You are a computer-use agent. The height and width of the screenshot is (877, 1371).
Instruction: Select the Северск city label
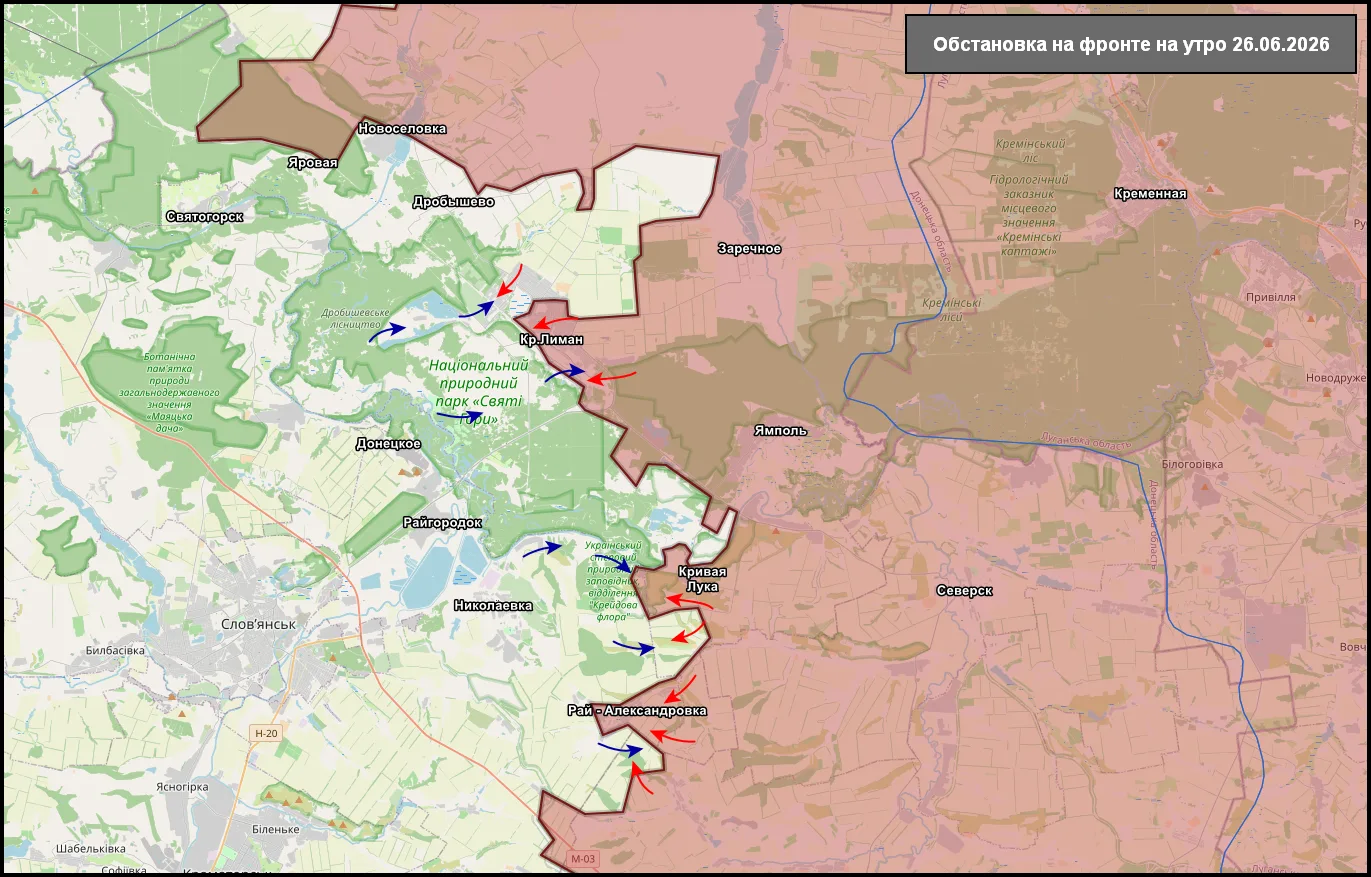(x=964, y=590)
